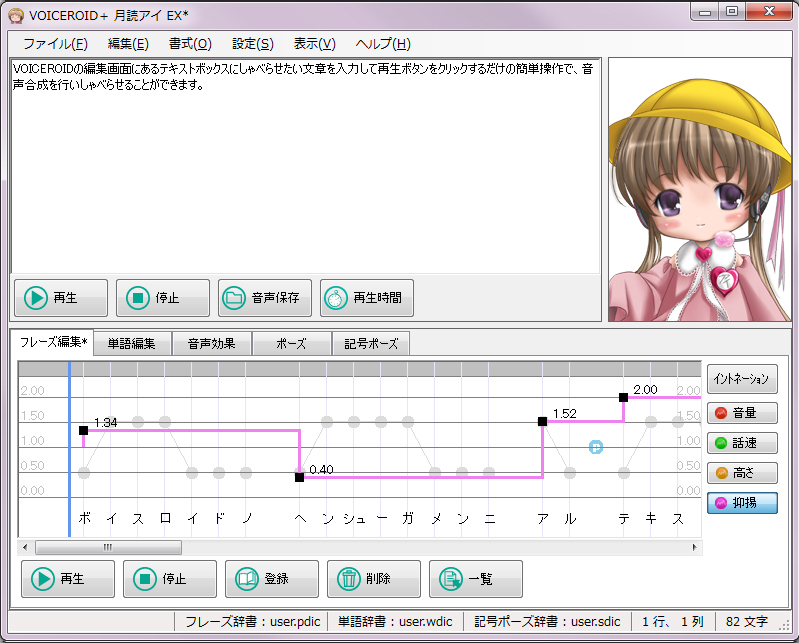Switch to the フレーズ編集 tab

coord(52,342)
